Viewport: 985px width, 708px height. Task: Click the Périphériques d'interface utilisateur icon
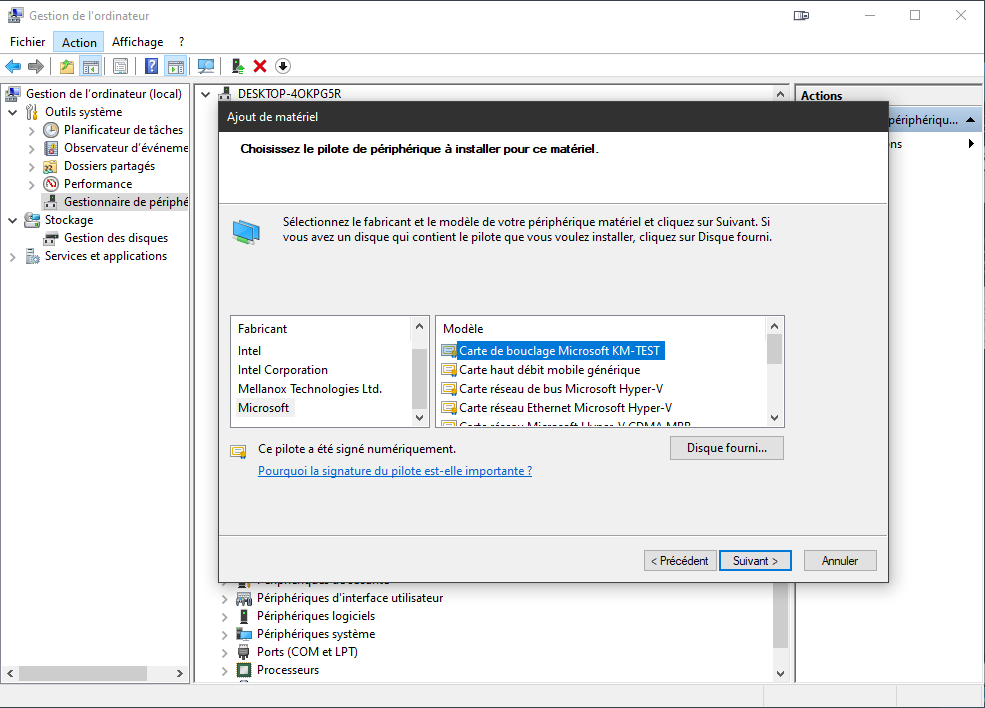point(244,598)
